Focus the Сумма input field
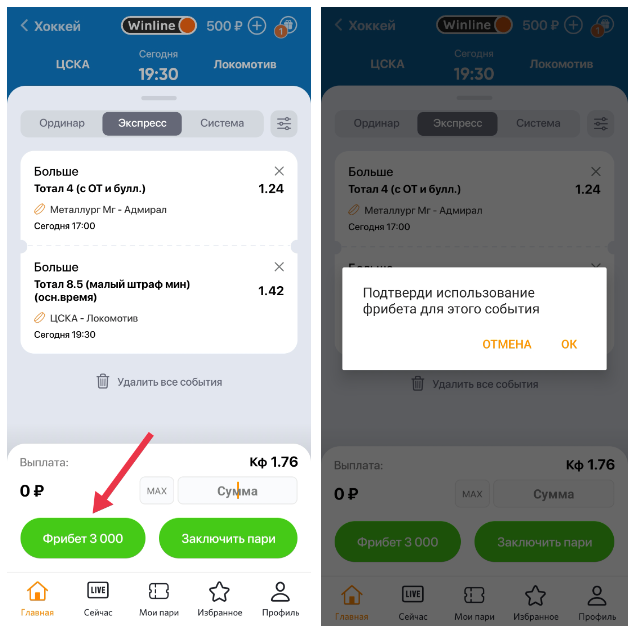 (237, 491)
